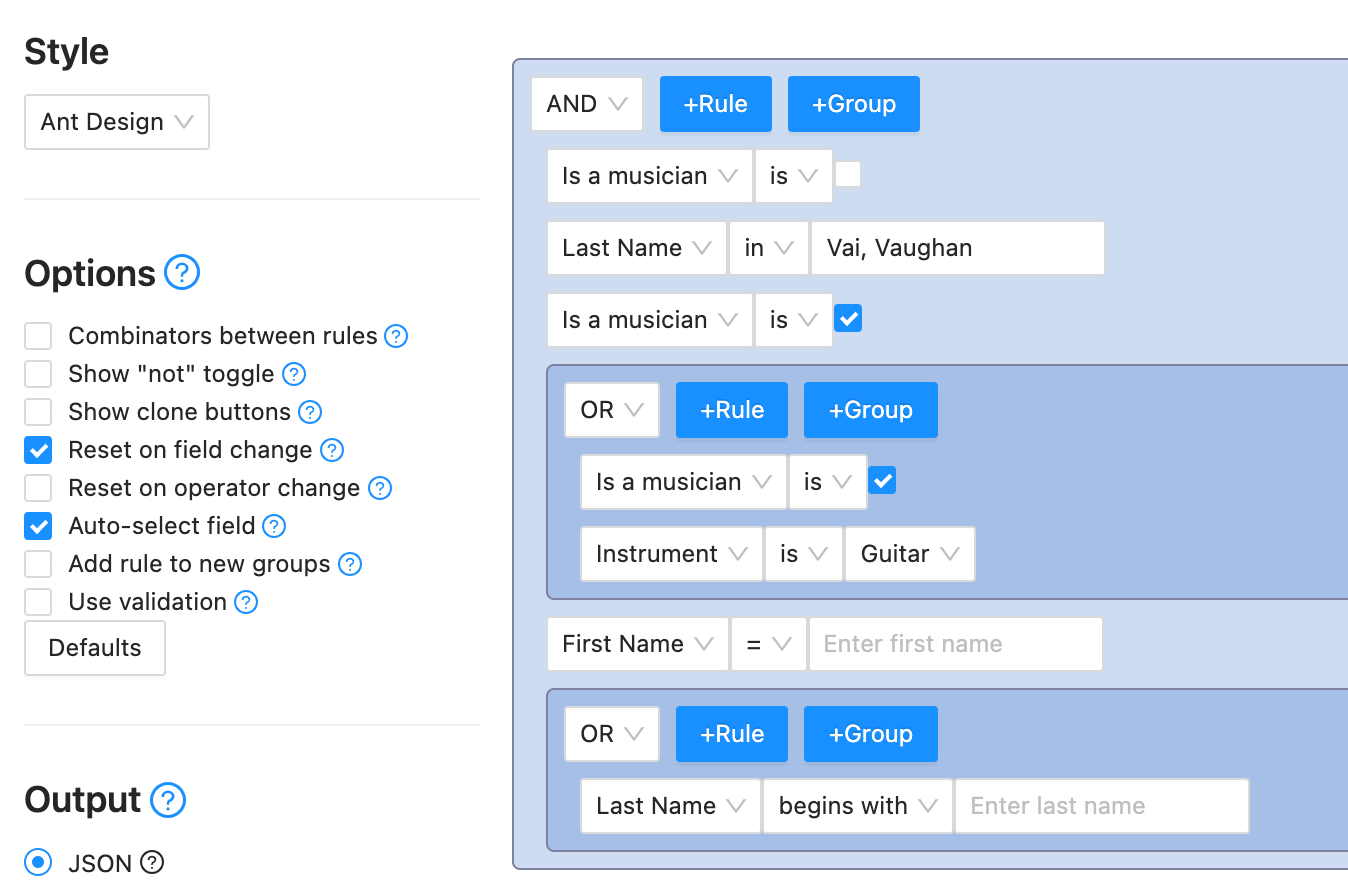Screen dimensions: 1348x882
Task: Click the top-level +Group button
Action: point(853,104)
